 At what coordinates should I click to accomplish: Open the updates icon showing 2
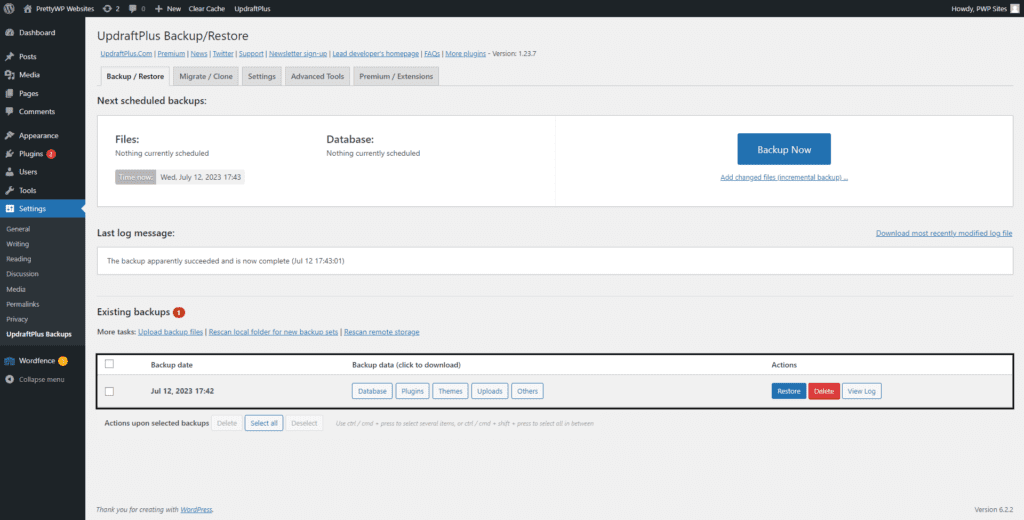click(111, 8)
